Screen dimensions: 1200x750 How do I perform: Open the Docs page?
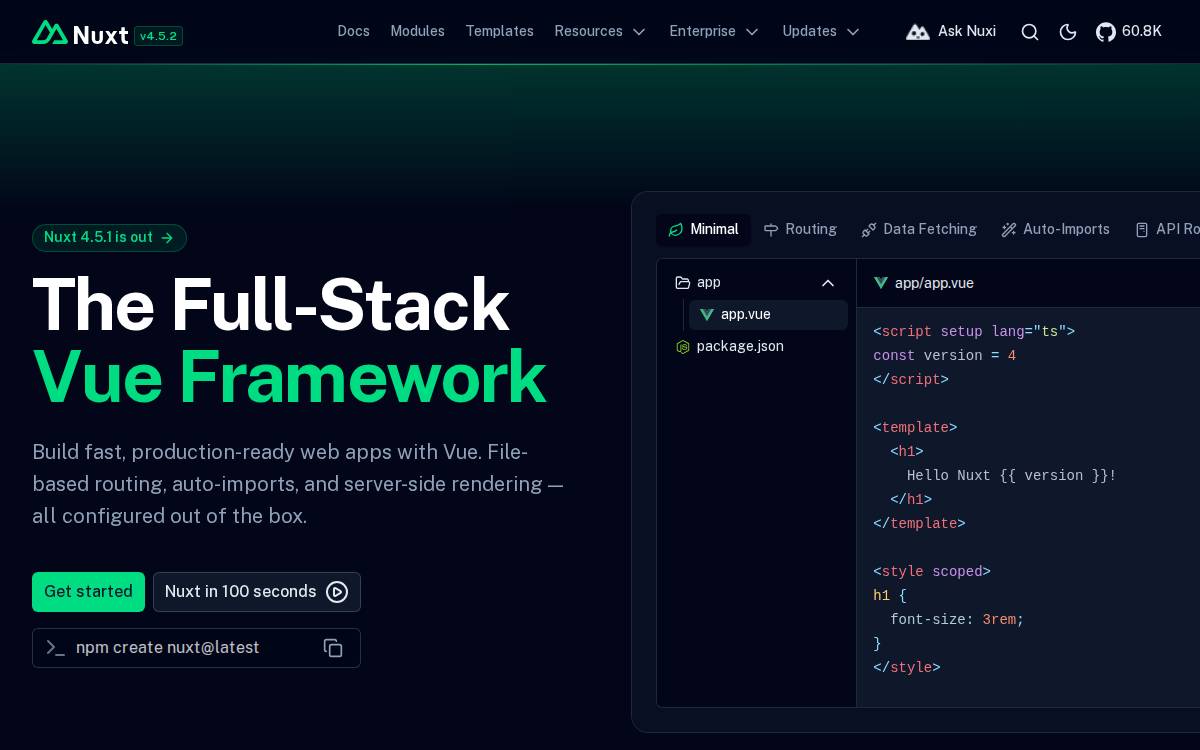(354, 31)
